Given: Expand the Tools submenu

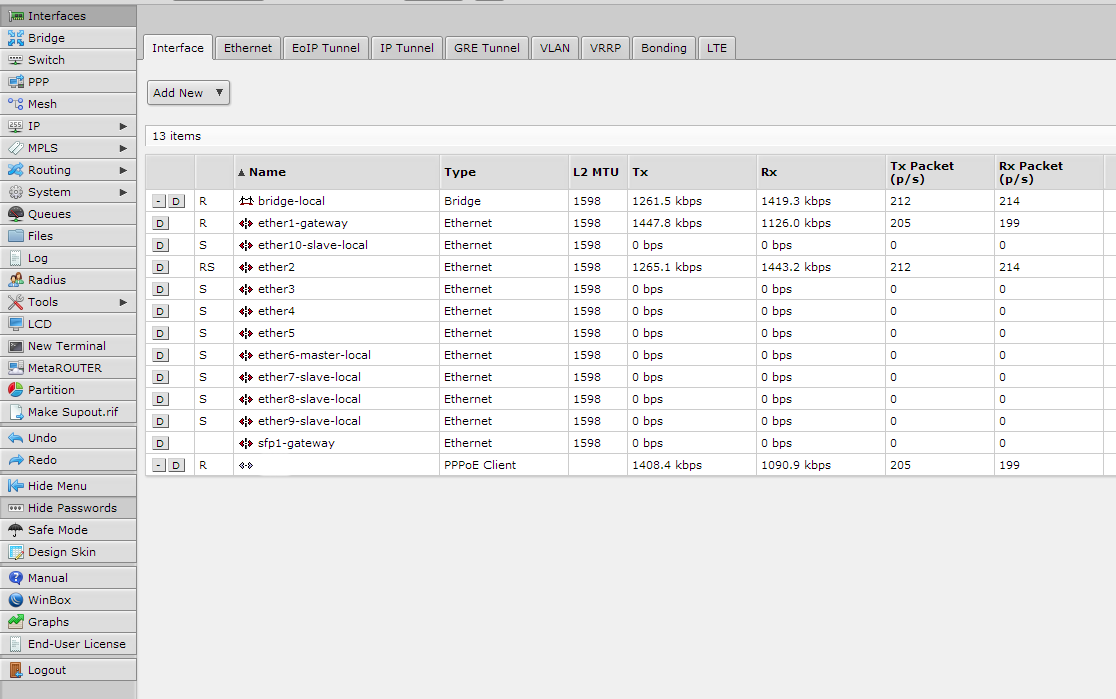Looking at the screenshot, I should tap(68, 302).
